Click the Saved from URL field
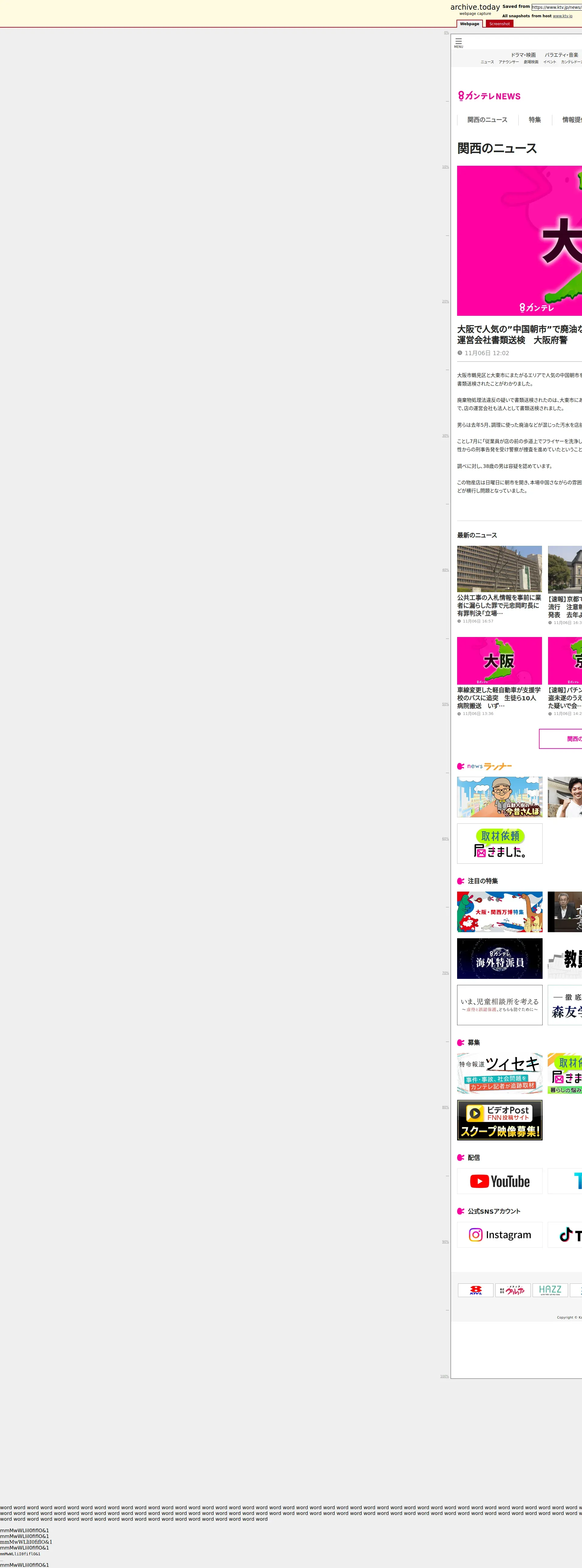Screen dimensions: 582x1568 click(556, 7)
